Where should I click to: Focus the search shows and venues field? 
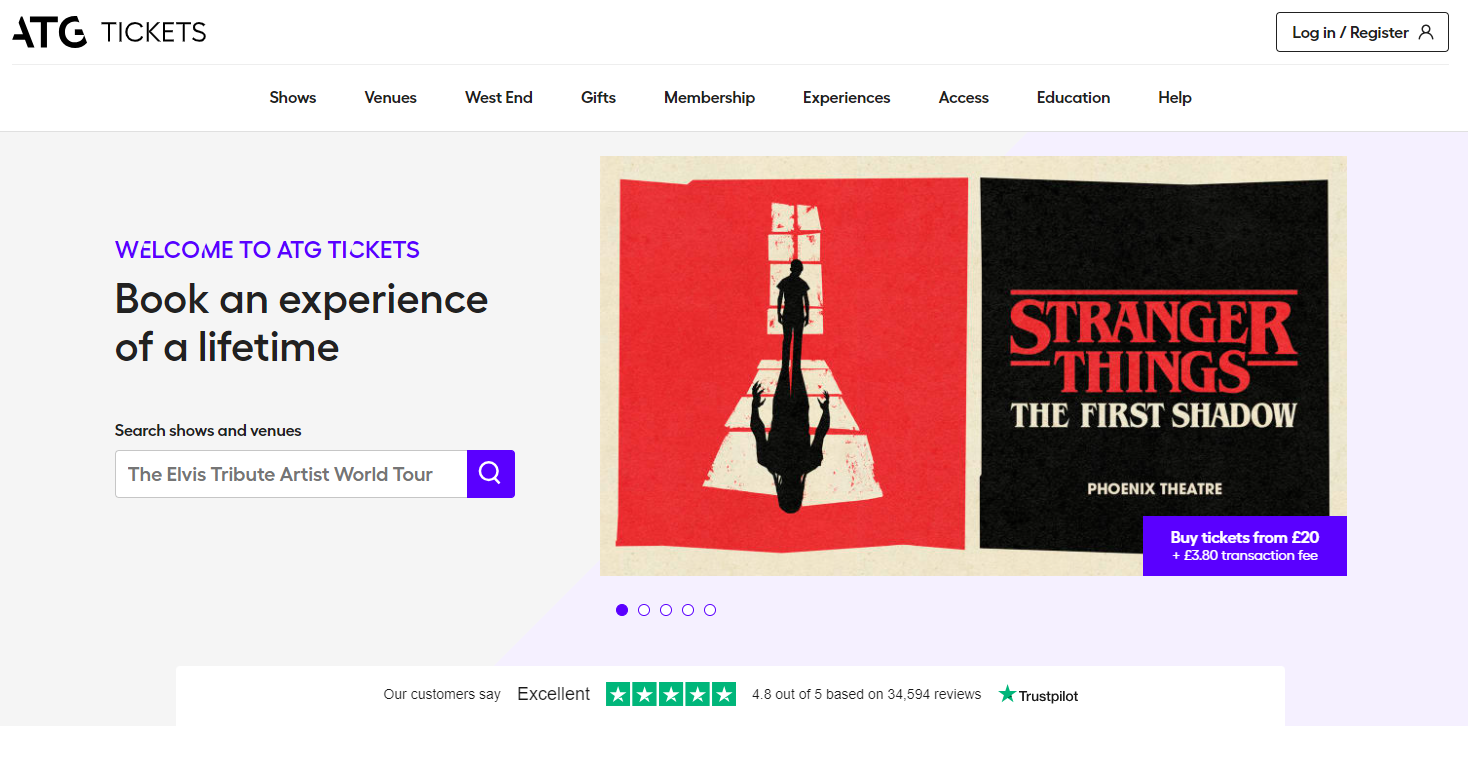click(291, 474)
